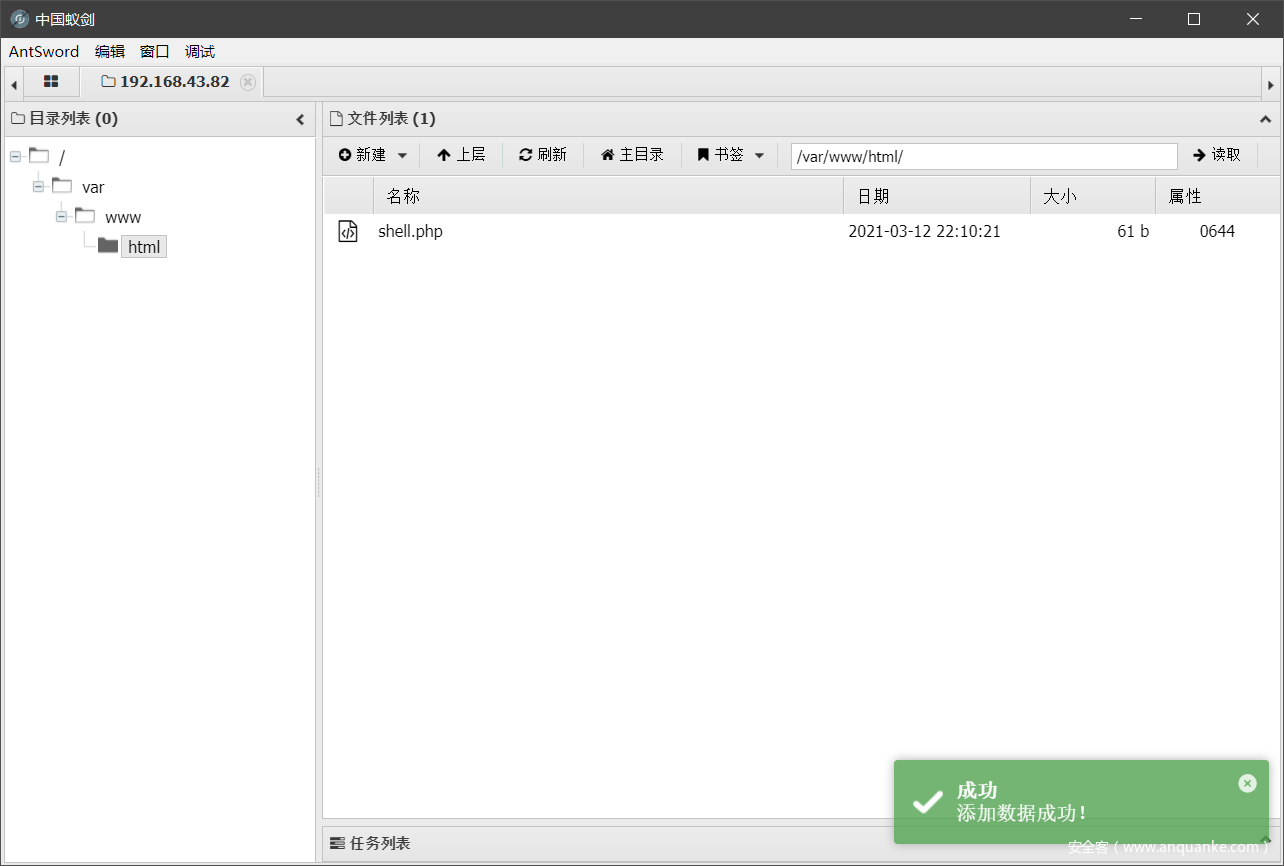
Task: Go to home directory 主目录
Action: pos(632,155)
